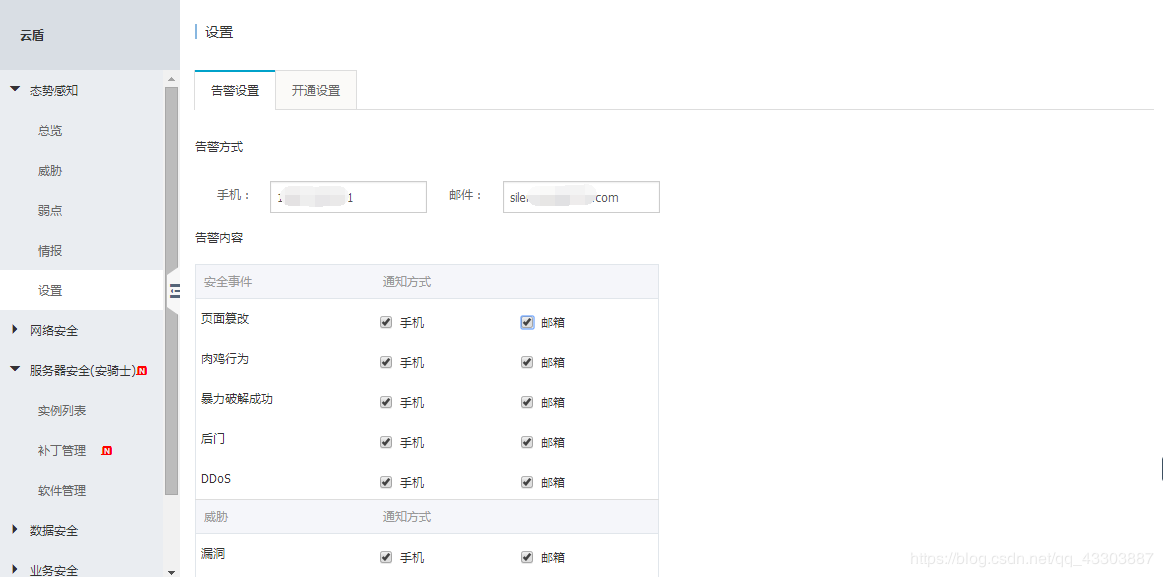Image resolution: width=1163 pixels, height=577 pixels.
Task: Toggle 邮箱 checkbox for 后门
Action: pyautogui.click(x=527, y=442)
